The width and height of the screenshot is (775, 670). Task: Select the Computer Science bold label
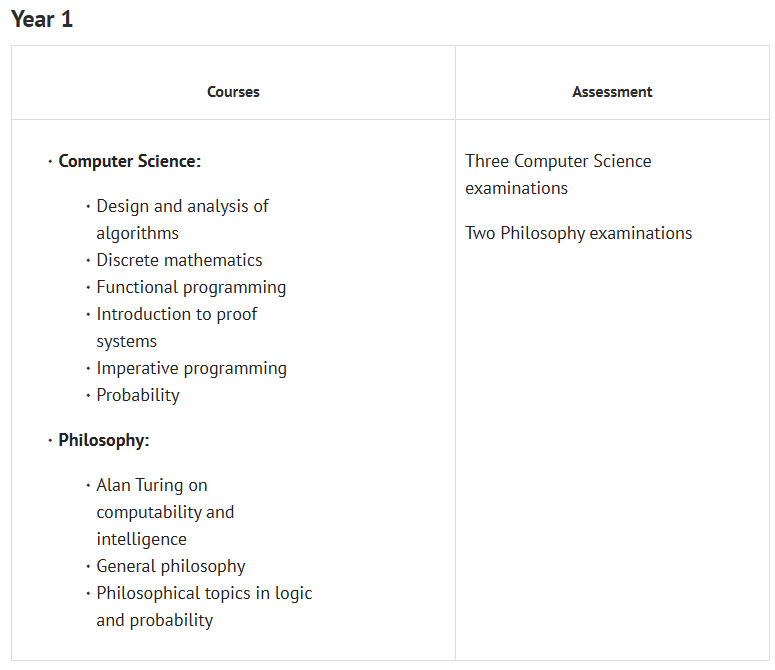point(129,161)
